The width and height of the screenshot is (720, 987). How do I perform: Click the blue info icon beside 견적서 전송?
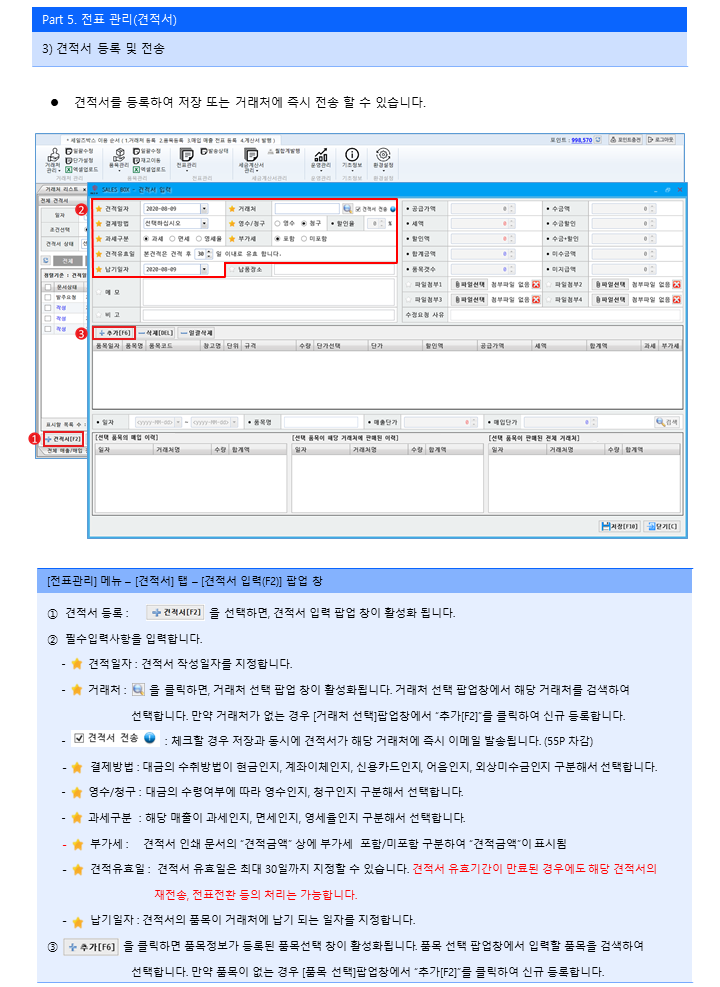393,208
